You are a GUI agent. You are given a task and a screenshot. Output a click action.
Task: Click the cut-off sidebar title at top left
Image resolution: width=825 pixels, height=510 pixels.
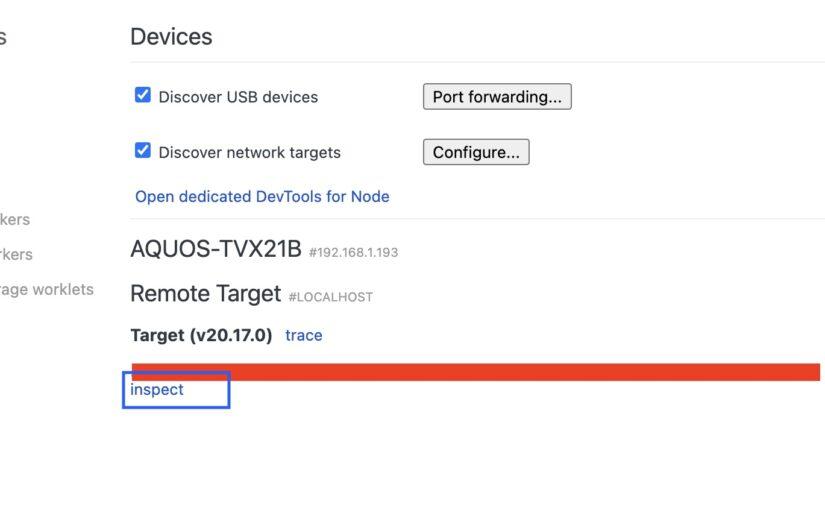point(3,37)
